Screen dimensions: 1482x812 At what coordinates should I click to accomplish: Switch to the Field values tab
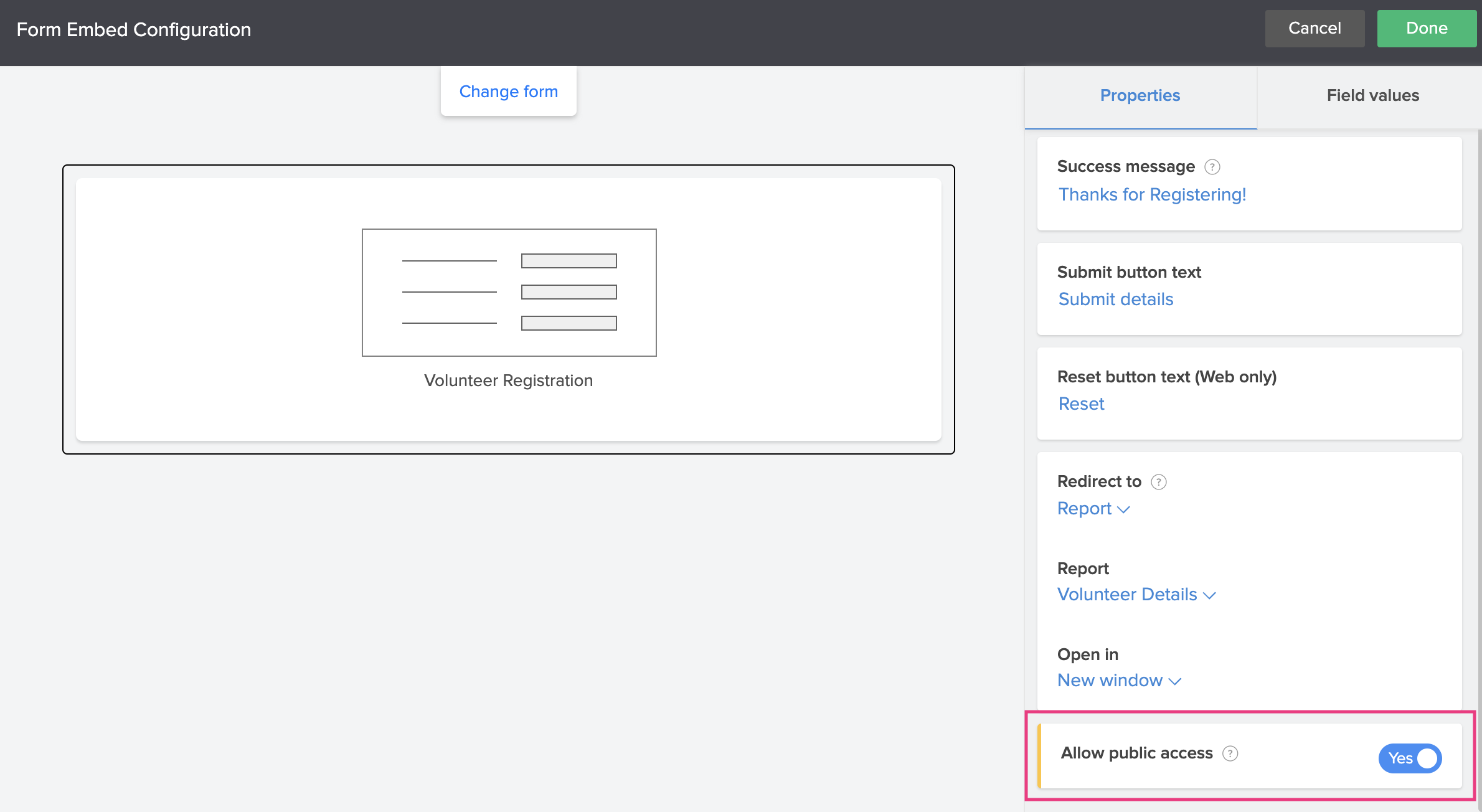coord(1372,95)
